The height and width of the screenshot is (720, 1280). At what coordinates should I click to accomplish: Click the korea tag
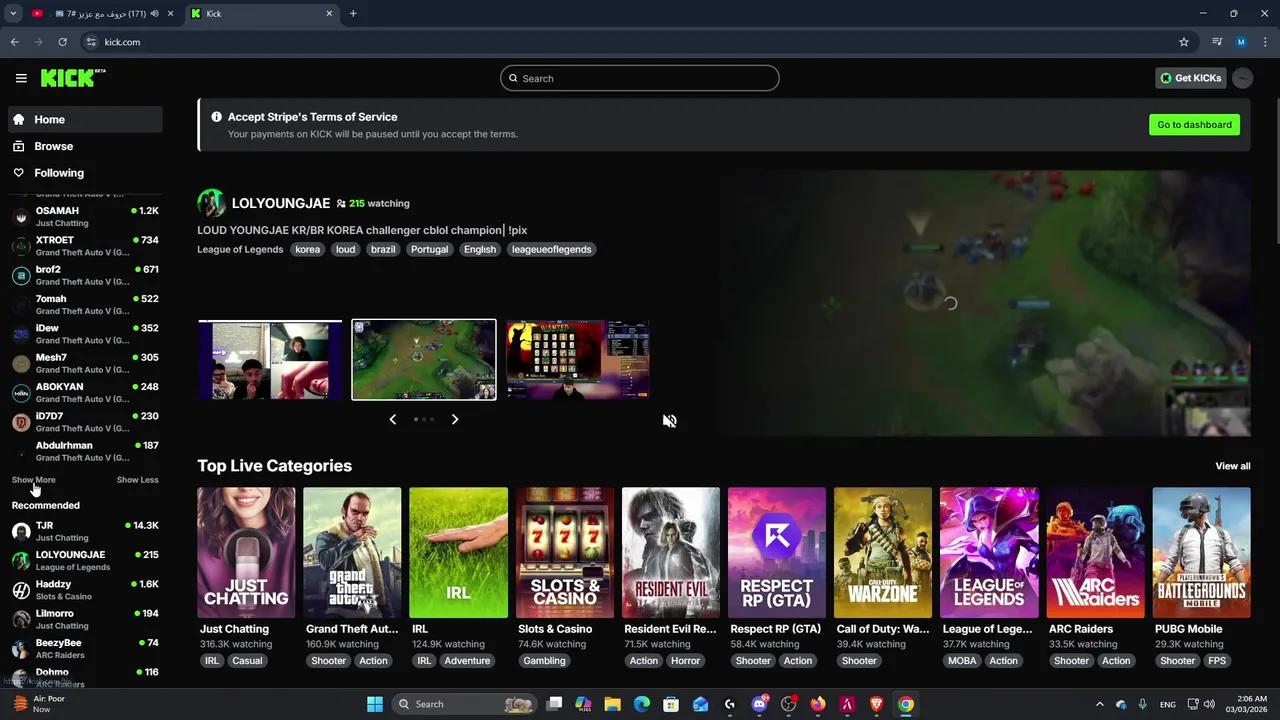pos(308,249)
